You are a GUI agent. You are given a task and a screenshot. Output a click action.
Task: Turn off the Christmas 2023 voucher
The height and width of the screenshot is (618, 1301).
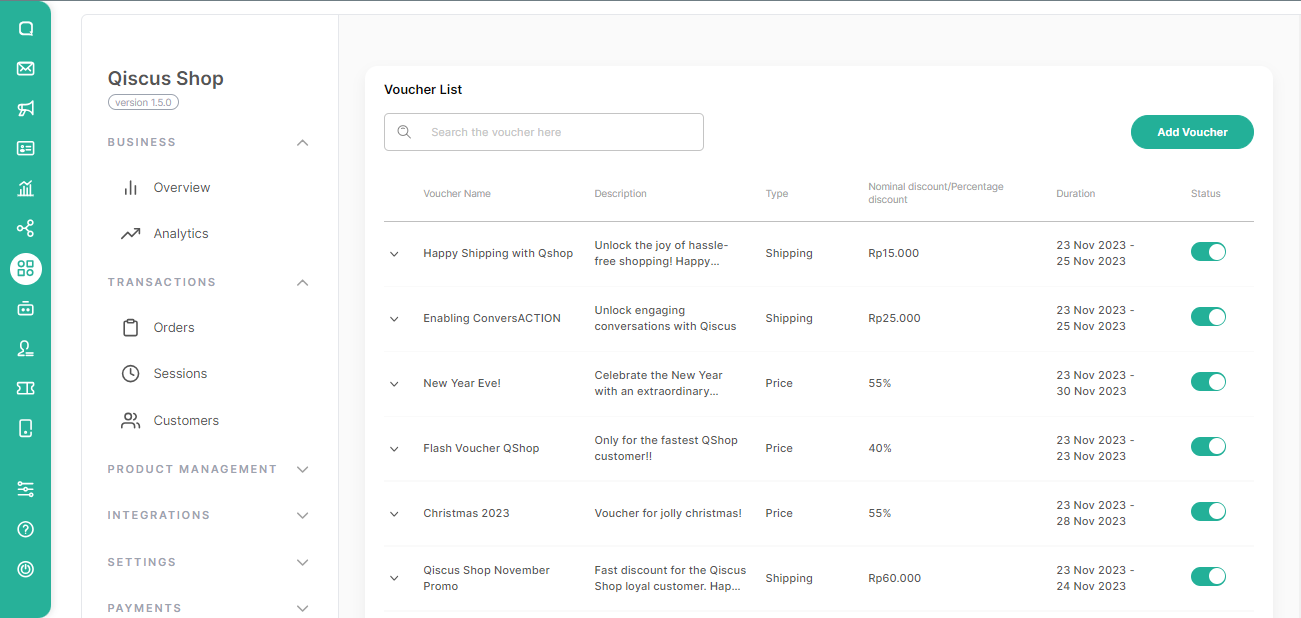click(x=1208, y=512)
